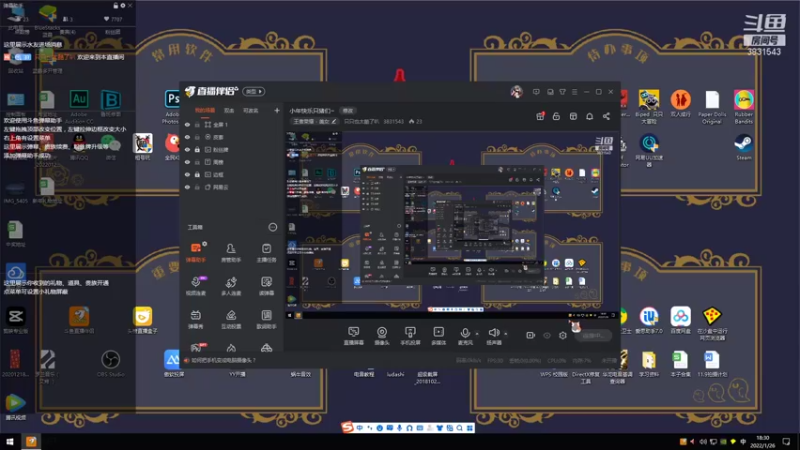
Task: Open the notification bell in companion window
Action: point(589,116)
